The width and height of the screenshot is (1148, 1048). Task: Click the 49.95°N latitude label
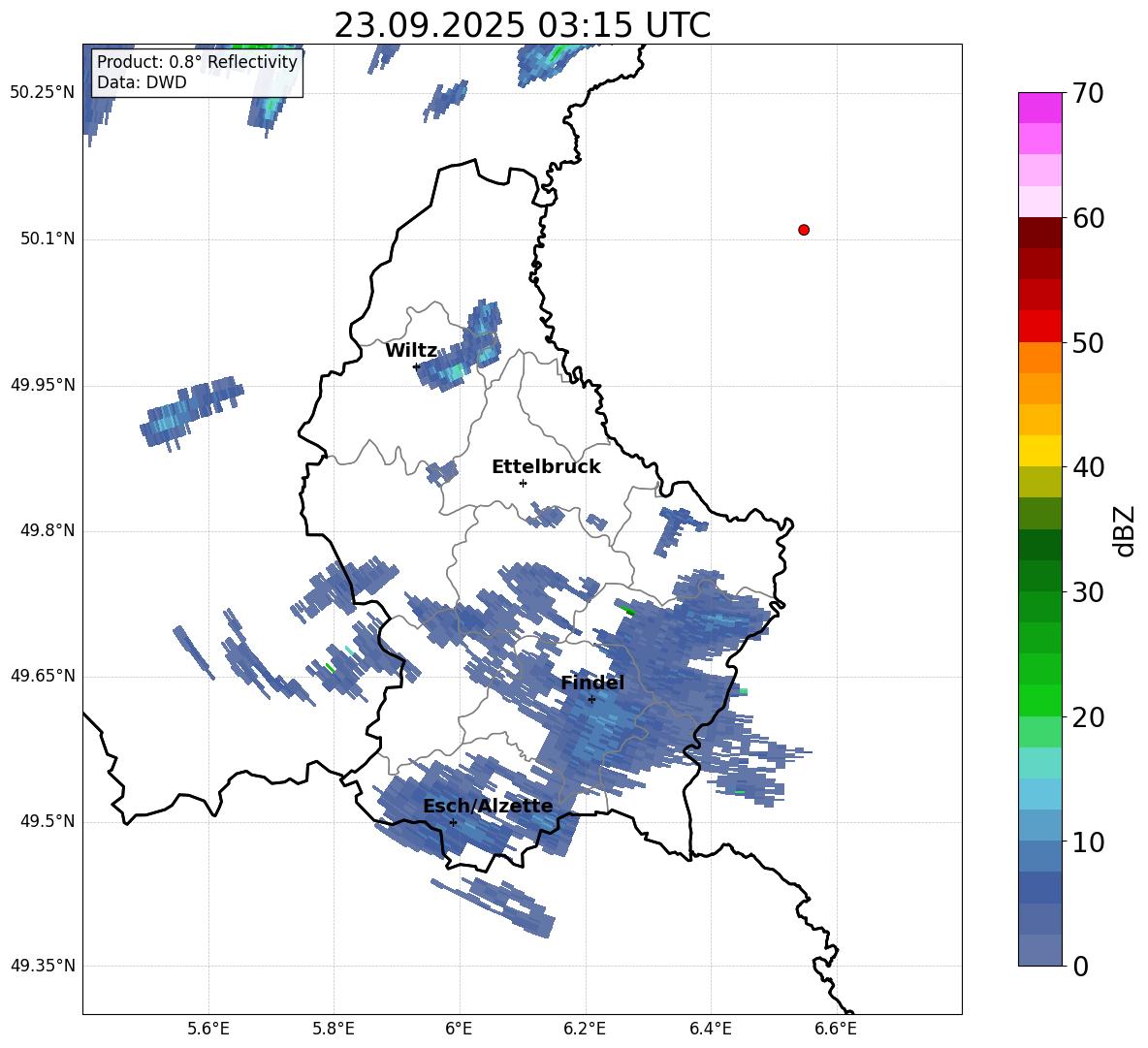coord(43,385)
